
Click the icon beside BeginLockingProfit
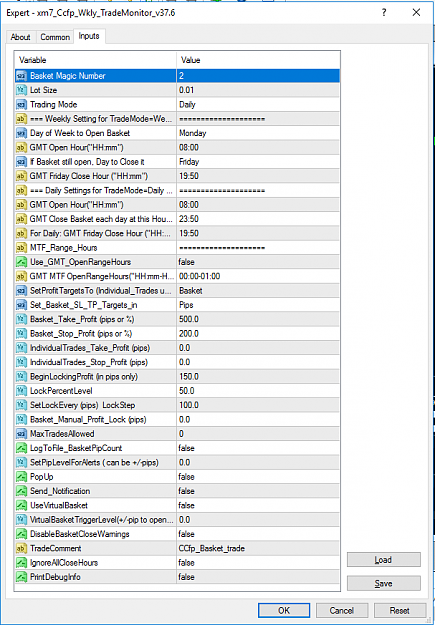click(21, 377)
